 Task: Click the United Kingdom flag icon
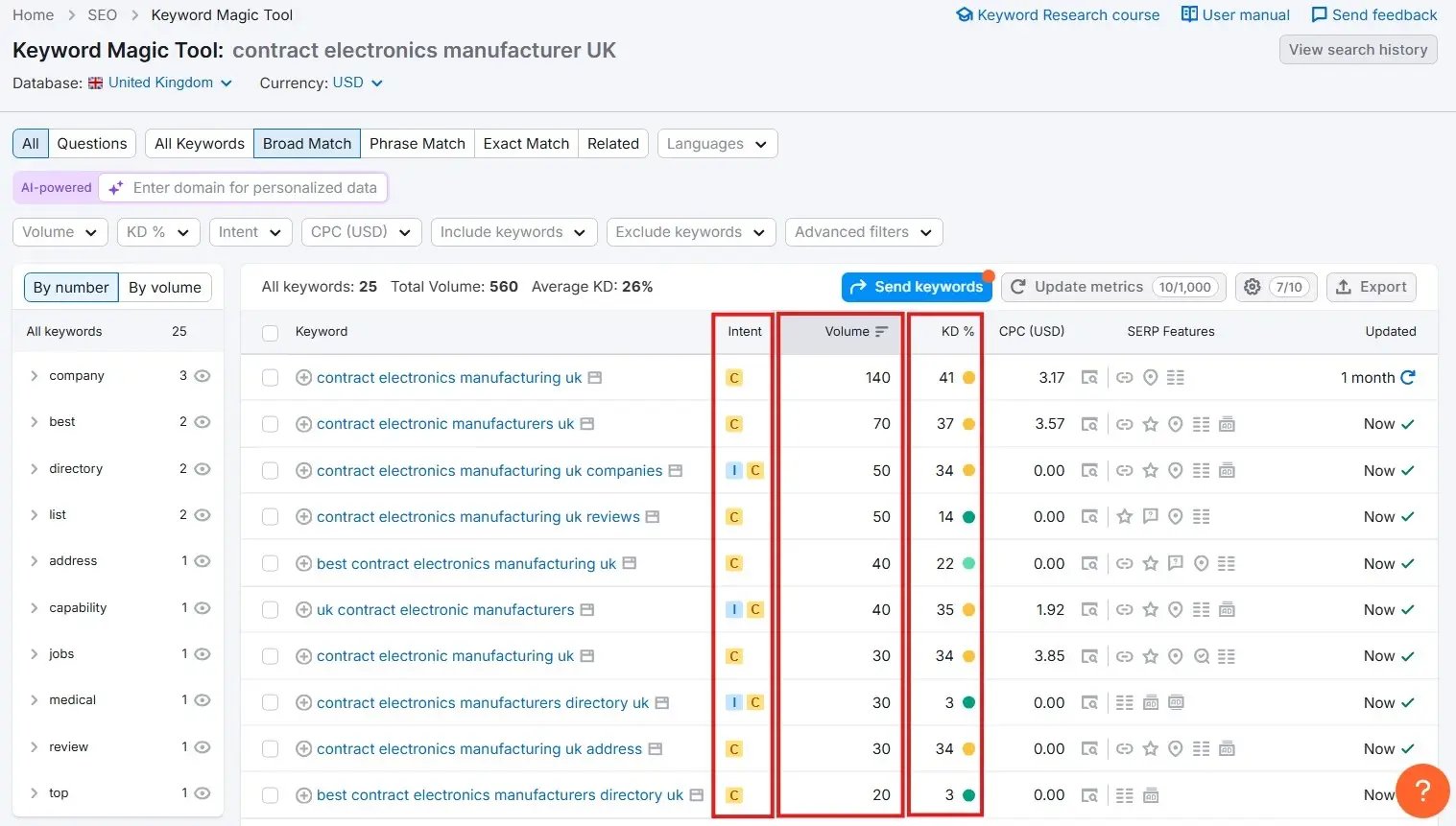(x=94, y=83)
